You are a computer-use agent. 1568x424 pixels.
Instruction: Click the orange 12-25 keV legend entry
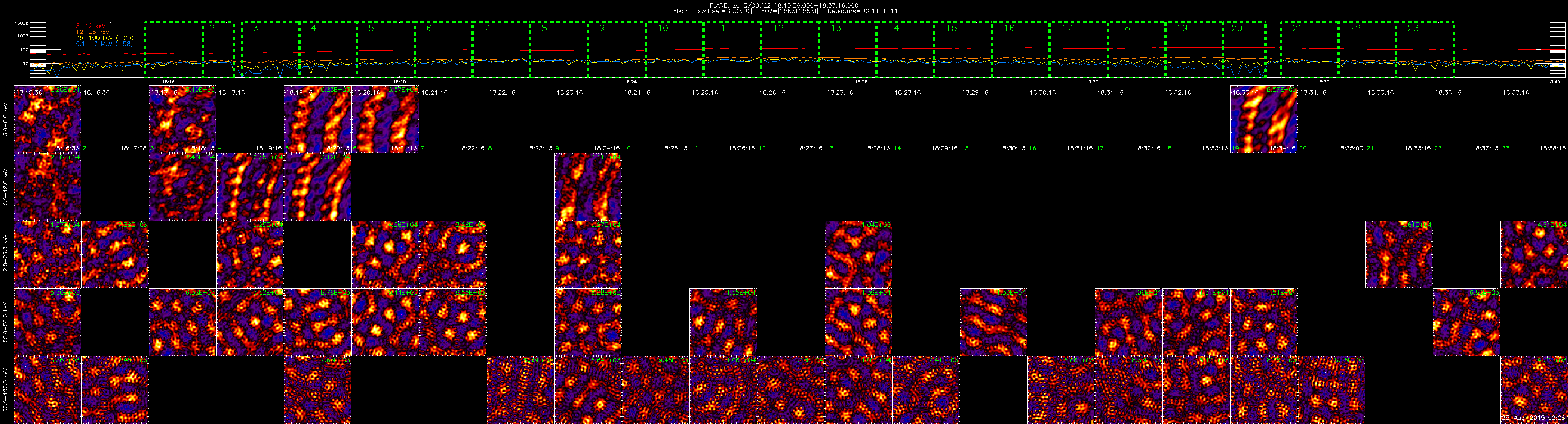pyautogui.click(x=92, y=32)
